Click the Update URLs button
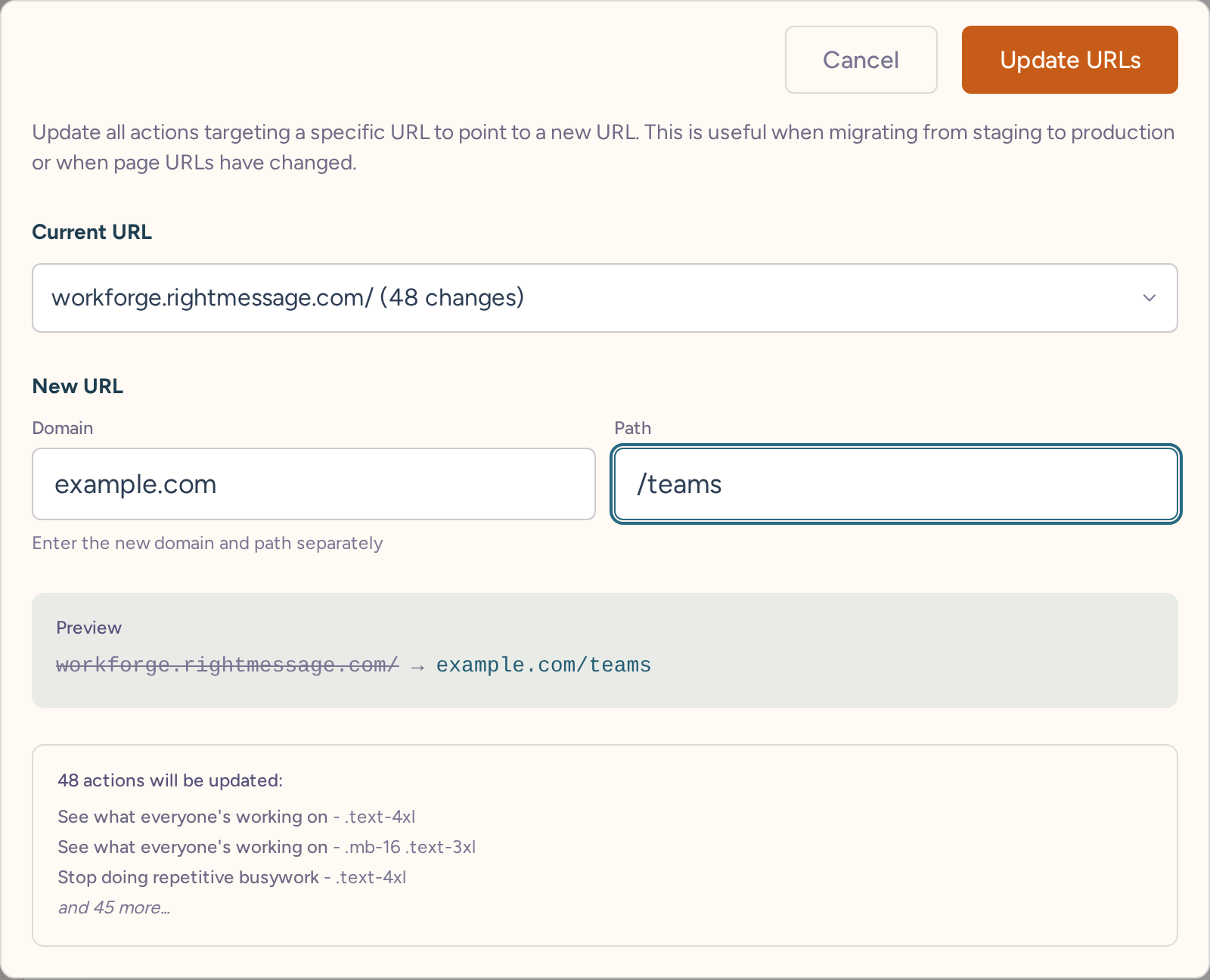This screenshot has width=1210, height=980. pos(1069,60)
